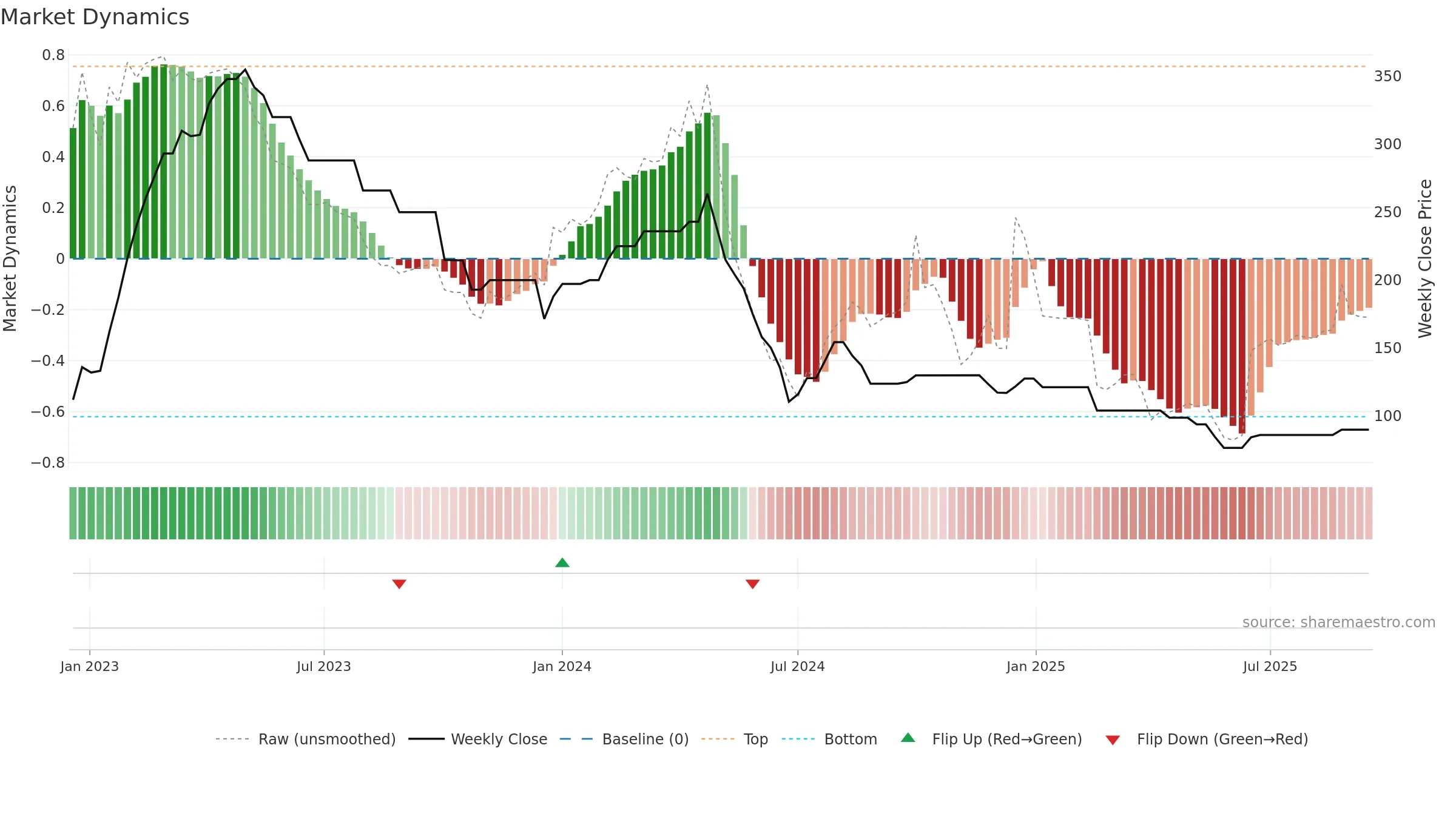The width and height of the screenshot is (1456, 819).
Task: Click the −0.4 left axis label
Action: [x=48, y=361]
